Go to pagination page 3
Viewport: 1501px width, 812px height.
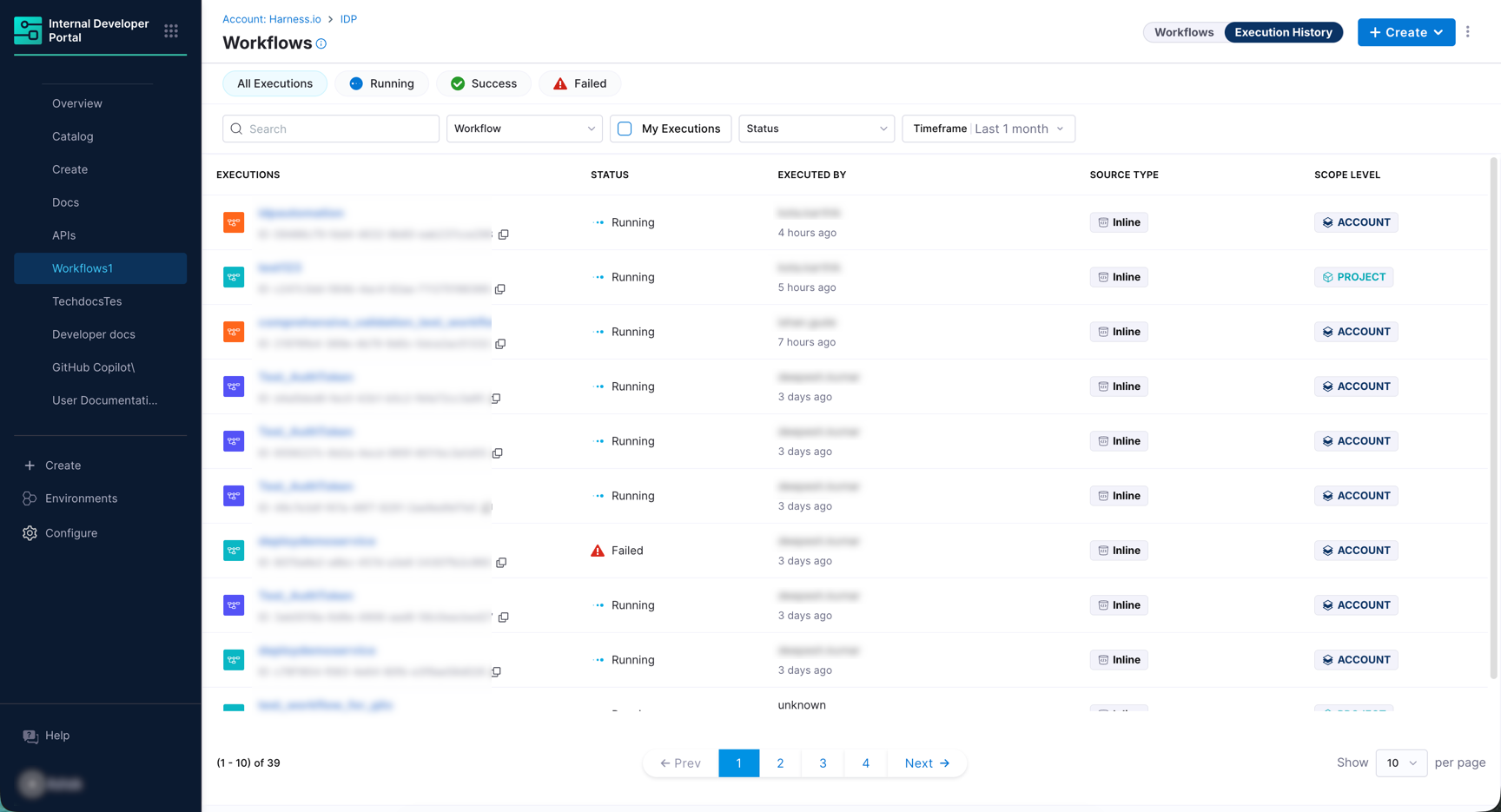tap(823, 762)
